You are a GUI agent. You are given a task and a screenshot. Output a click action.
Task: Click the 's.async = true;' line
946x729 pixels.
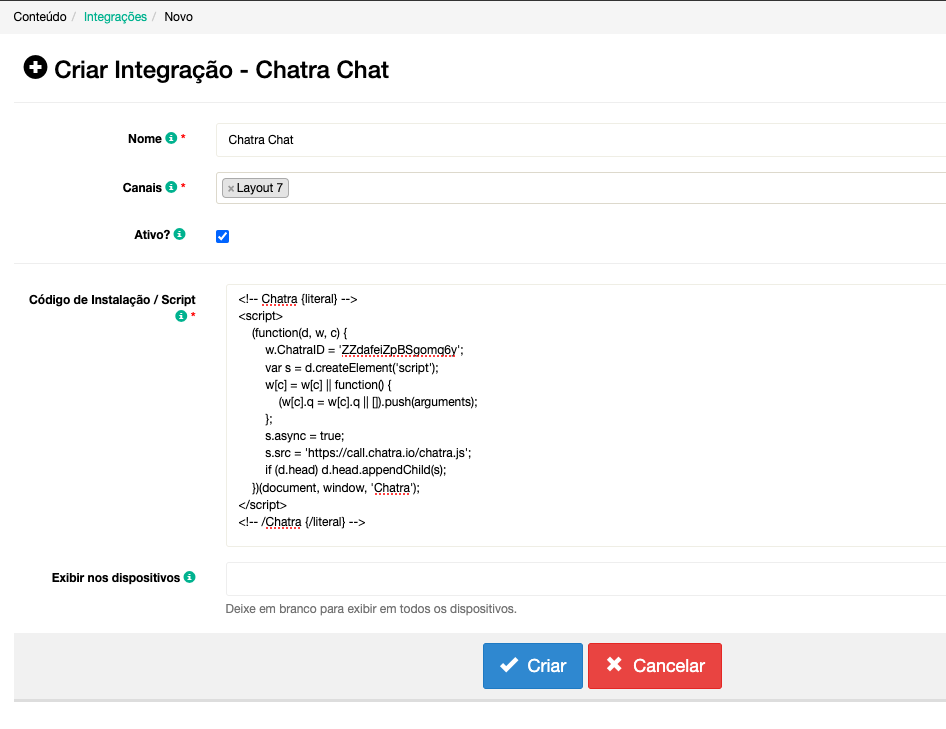point(305,436)
